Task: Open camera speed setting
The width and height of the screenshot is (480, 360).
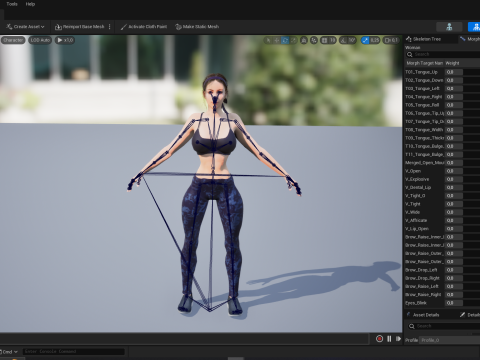Action: pos(391,40)
